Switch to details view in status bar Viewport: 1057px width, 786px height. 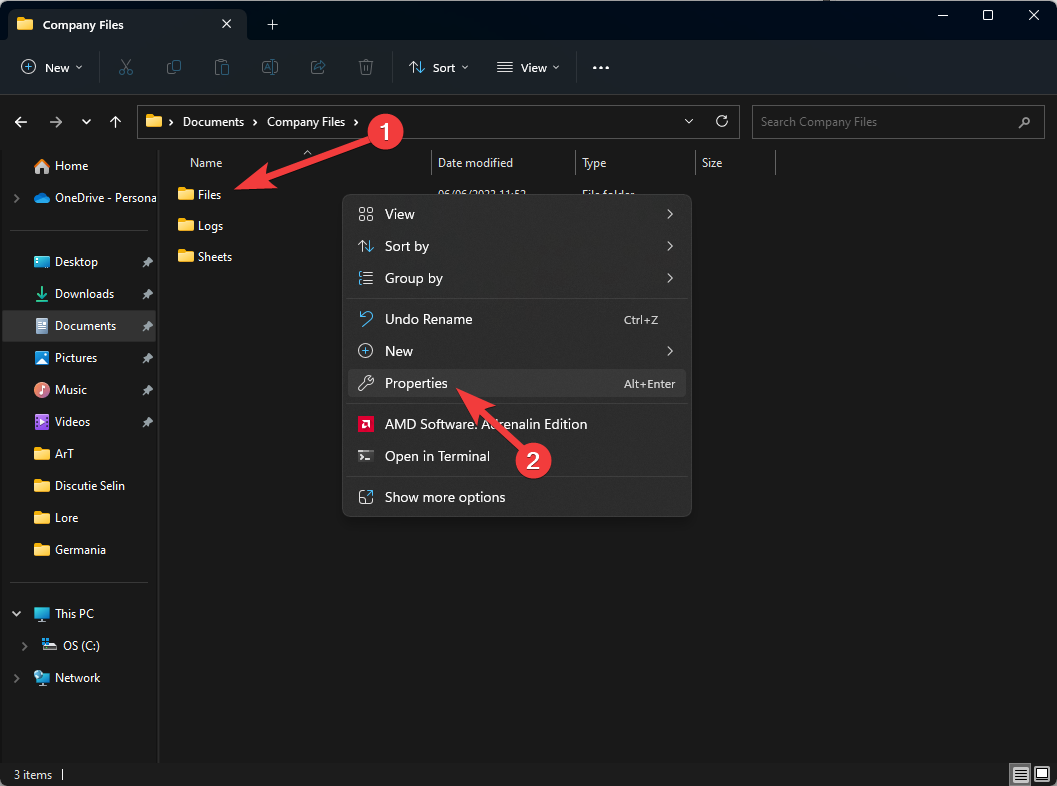click(x=1020, y=774)
